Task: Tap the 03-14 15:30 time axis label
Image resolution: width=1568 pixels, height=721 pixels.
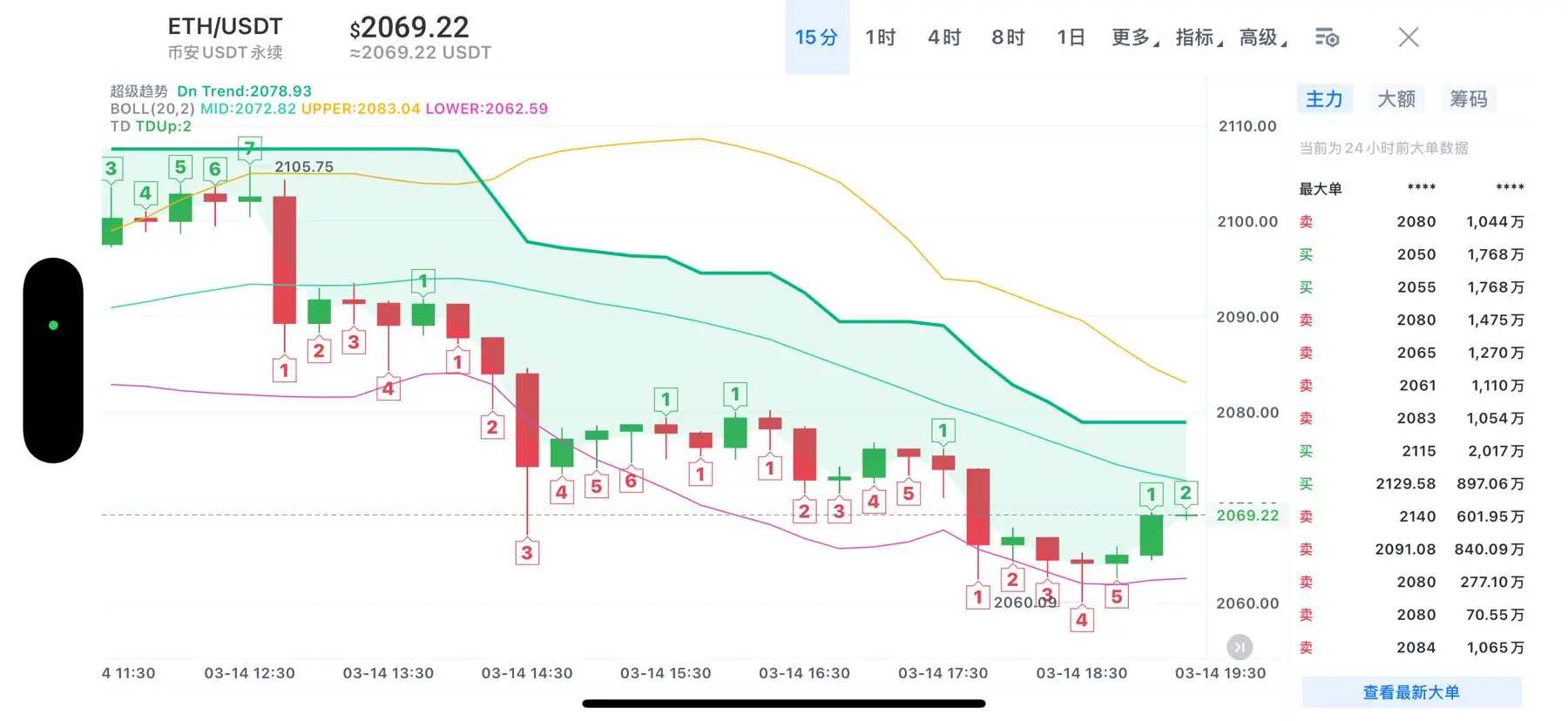Action: coord(666,673)
